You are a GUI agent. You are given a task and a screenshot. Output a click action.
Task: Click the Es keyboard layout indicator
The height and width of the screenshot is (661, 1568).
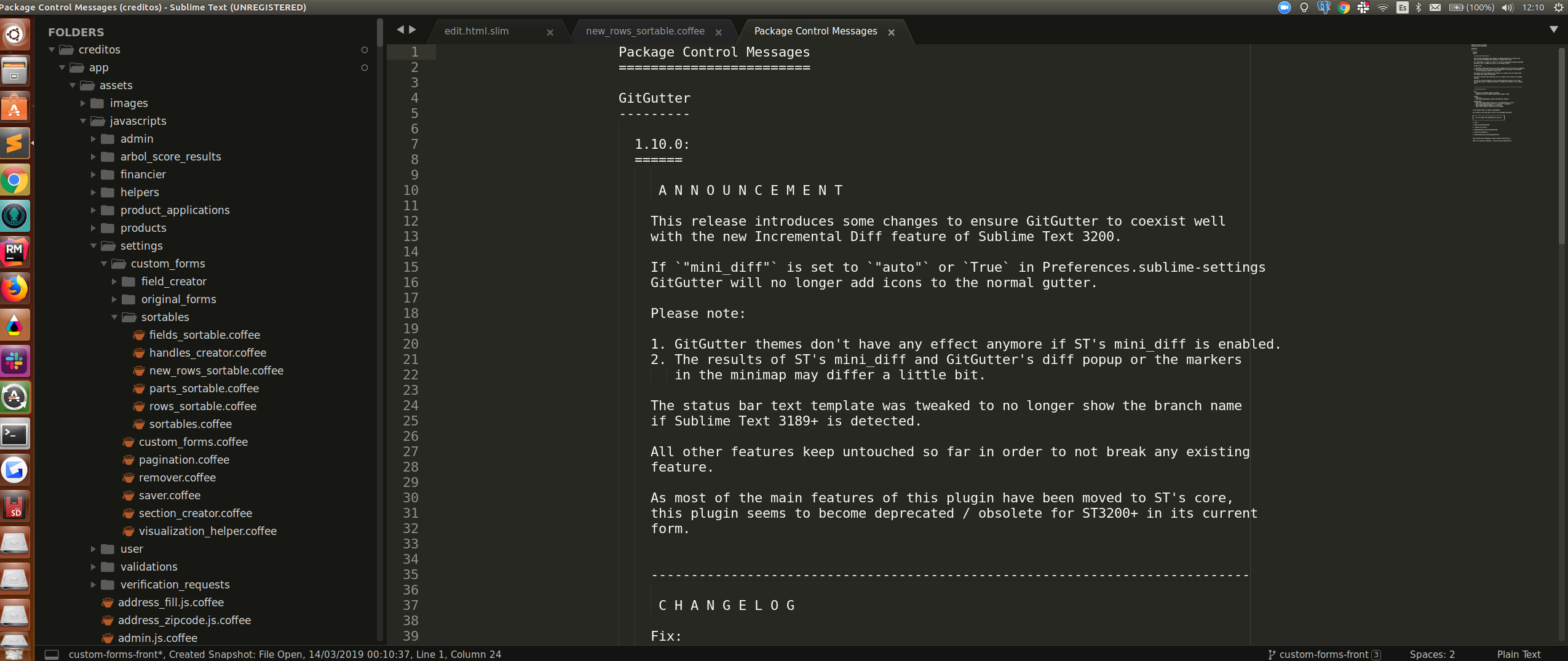[x=1403, y=7]
